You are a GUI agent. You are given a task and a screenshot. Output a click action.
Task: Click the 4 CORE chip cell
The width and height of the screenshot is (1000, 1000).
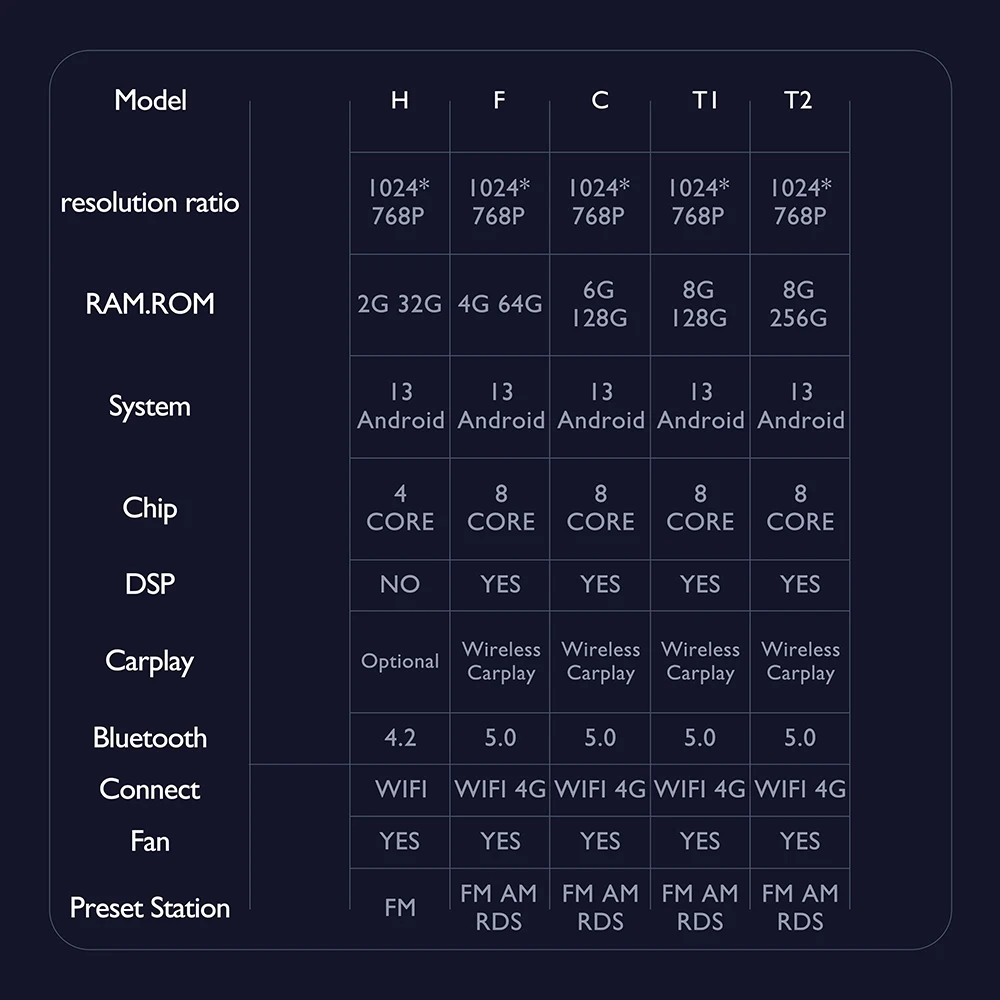[399, 508]
